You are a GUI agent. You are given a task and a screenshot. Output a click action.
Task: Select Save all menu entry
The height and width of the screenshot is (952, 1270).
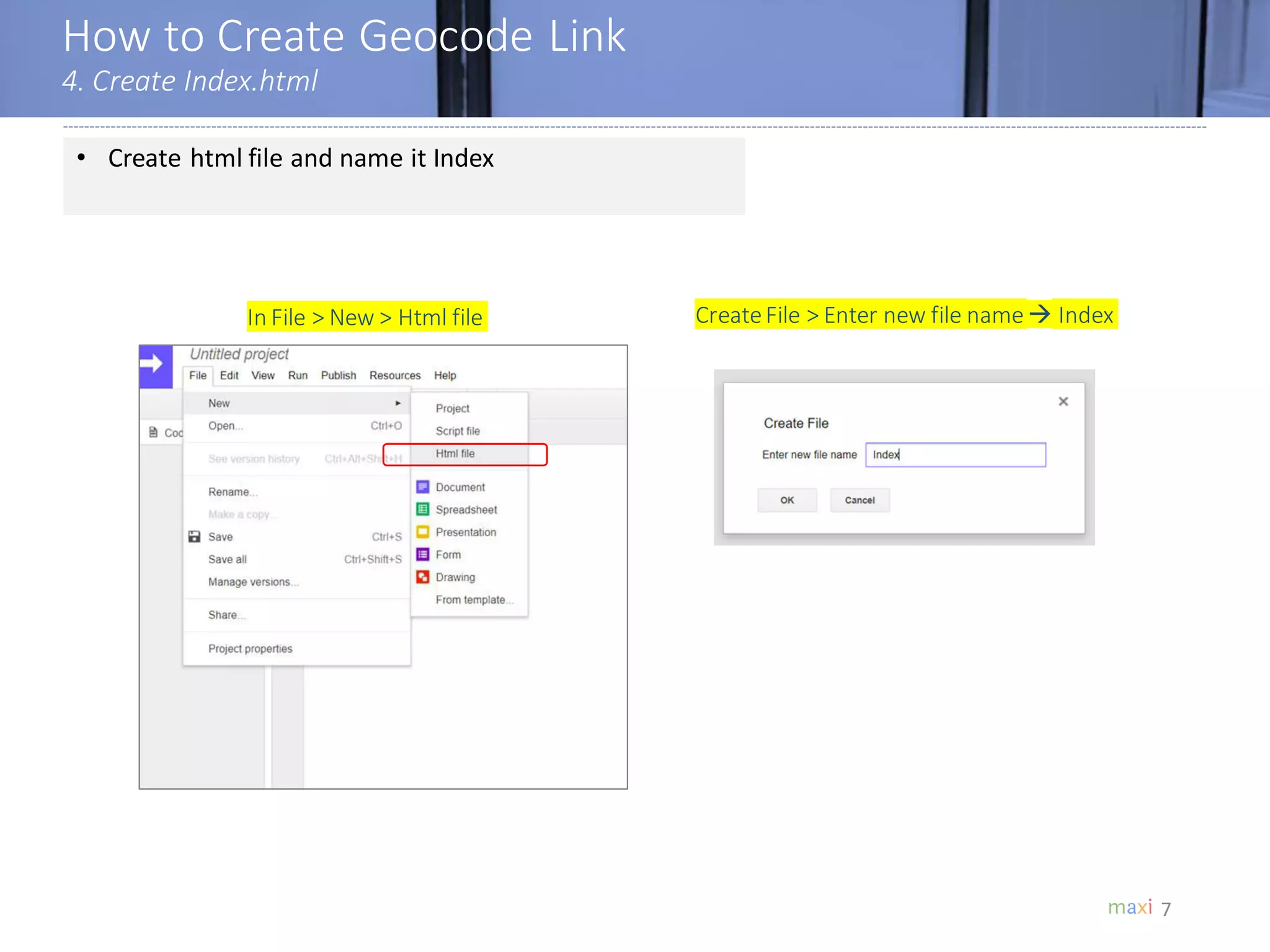click(x=297, y=560)
